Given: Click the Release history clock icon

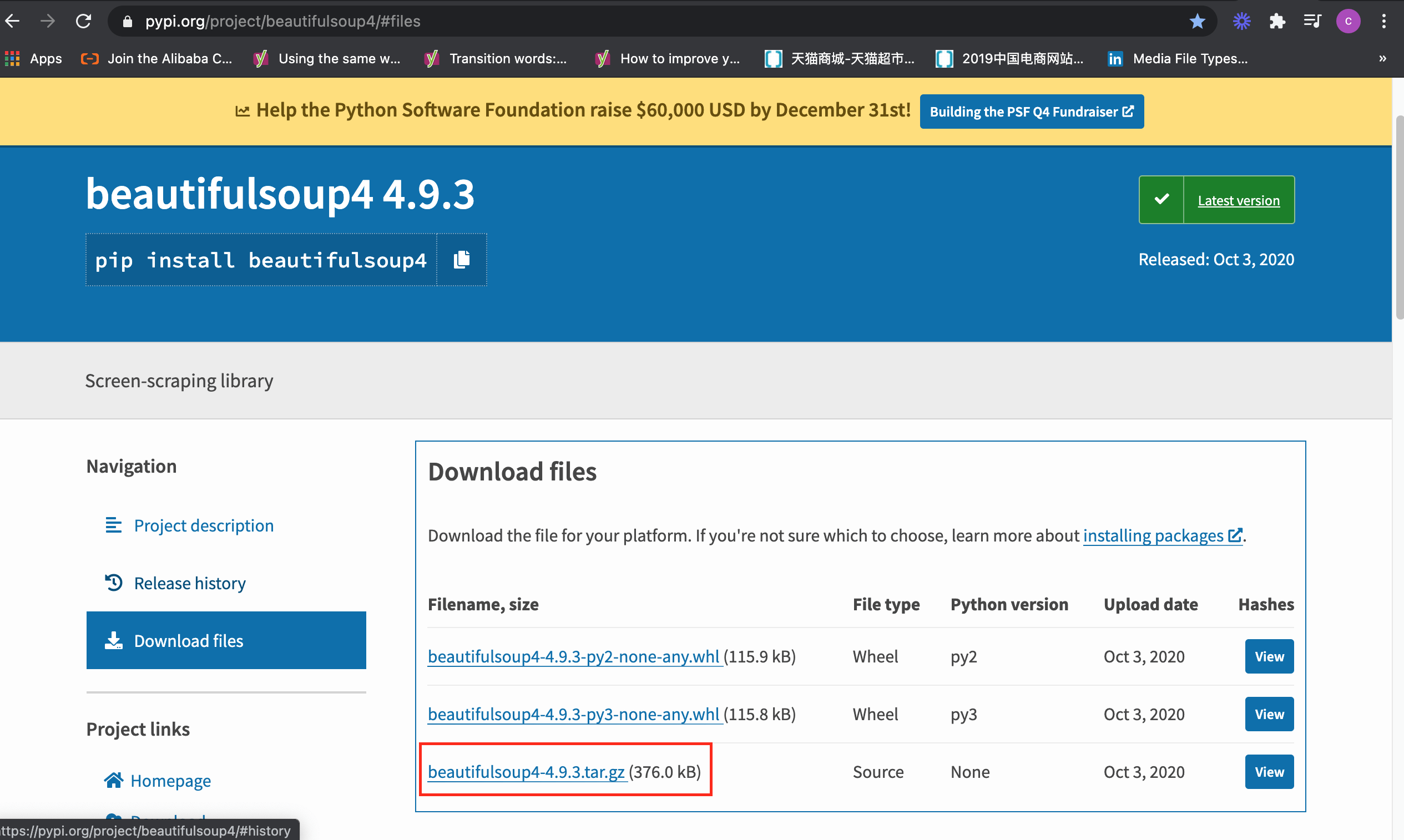Looking at the screenshot, I should coord(113,582).
